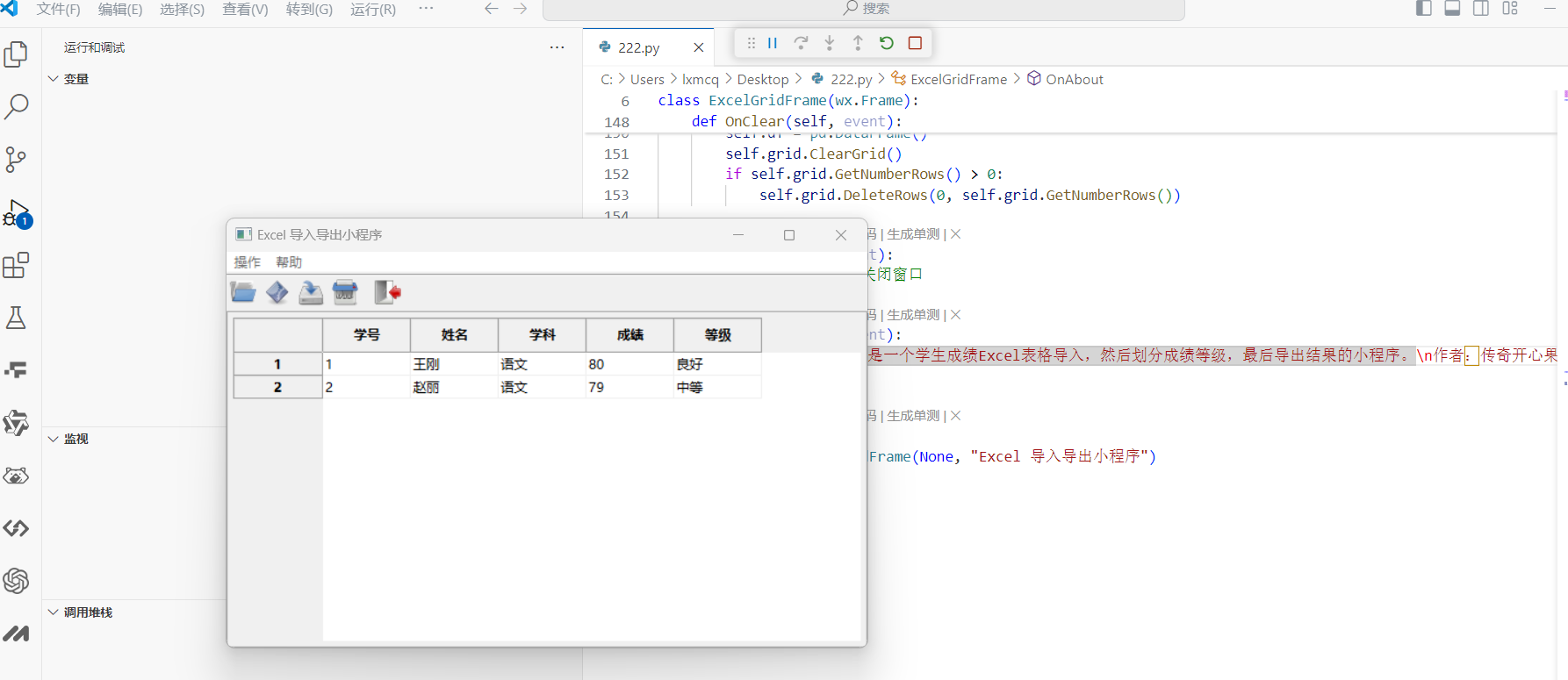Click the open folder icon in Excel app toolbar
This screenshot has height=680, width=1568.
pyautogui.click(x=243, y=292)
